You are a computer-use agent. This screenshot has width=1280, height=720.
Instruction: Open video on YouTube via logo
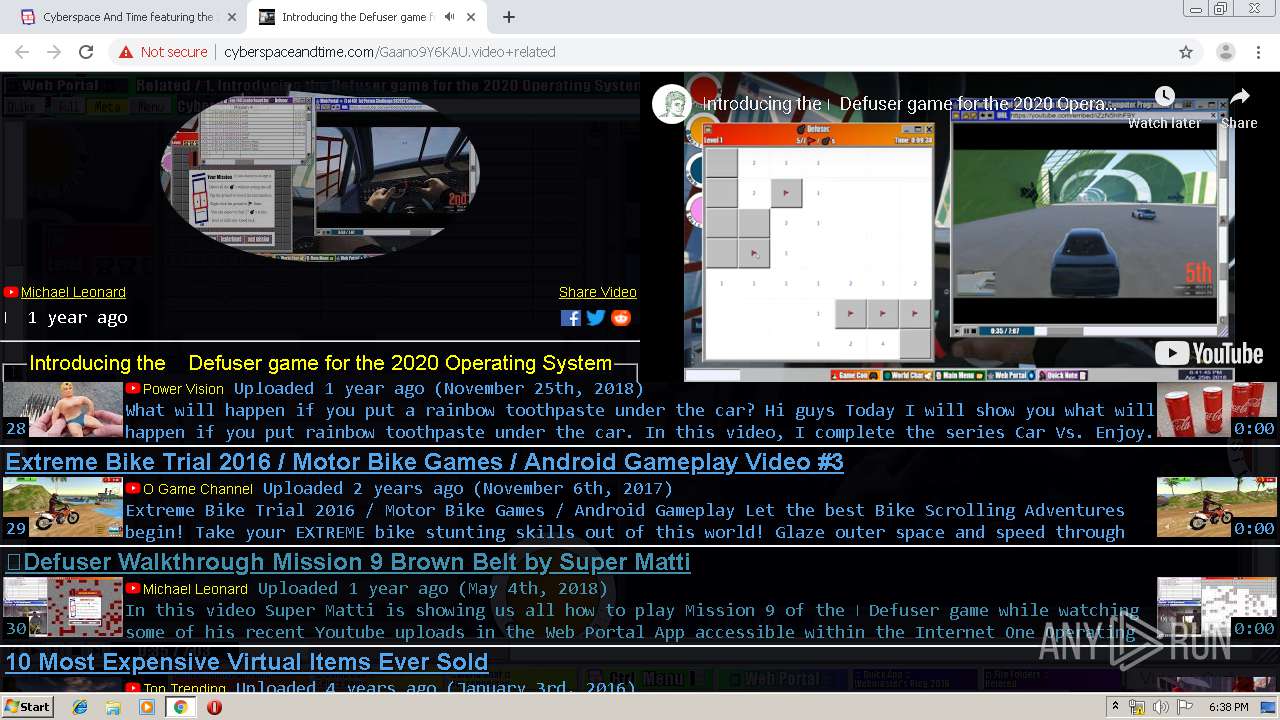tap(1209, 353)
